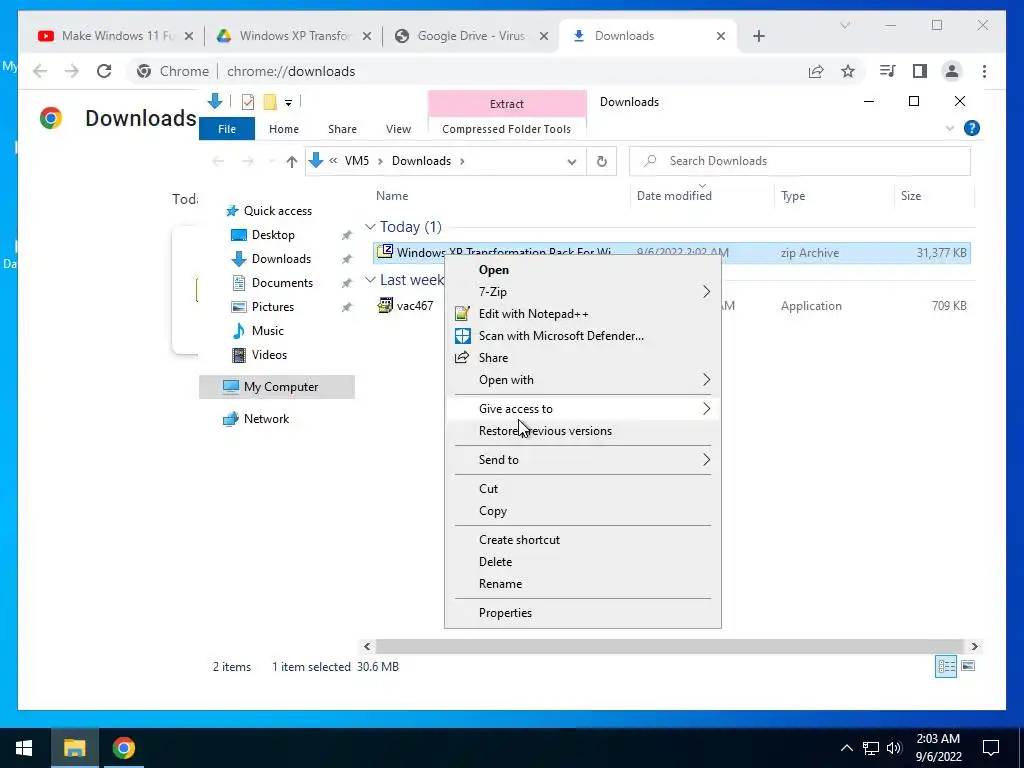This screenshot has height=768, width=1024.
Task: Click Chrome's back navigation arrow
Action: click(40, 71)
